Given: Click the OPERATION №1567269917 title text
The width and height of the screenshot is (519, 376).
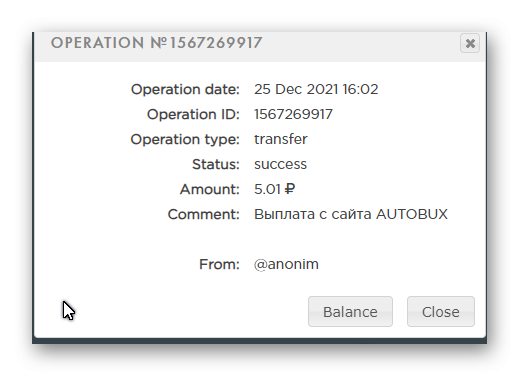Looking at the screenshot, I should [x=156, y=43].
